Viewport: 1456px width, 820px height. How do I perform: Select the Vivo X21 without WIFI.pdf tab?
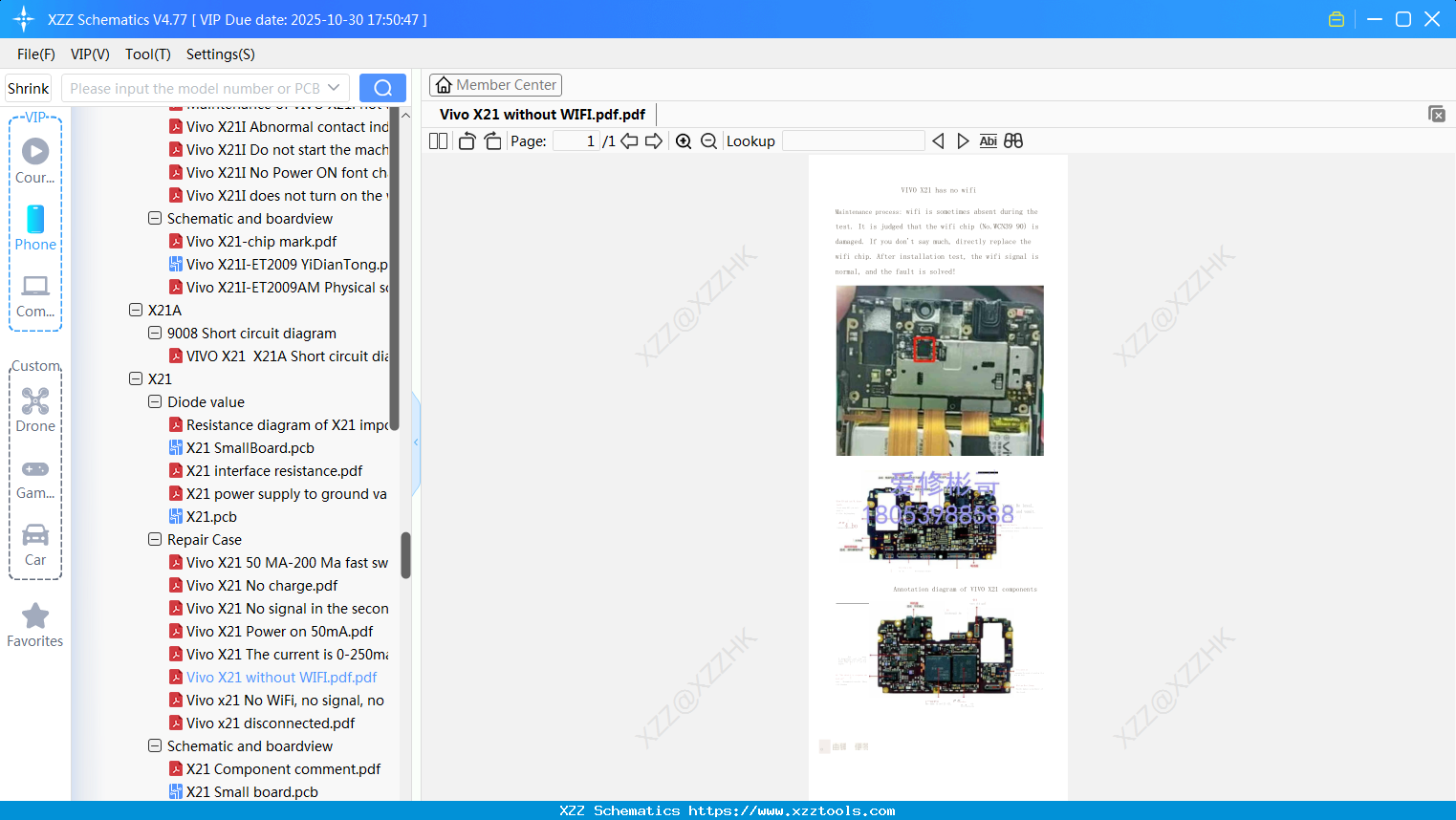(542, 115)
